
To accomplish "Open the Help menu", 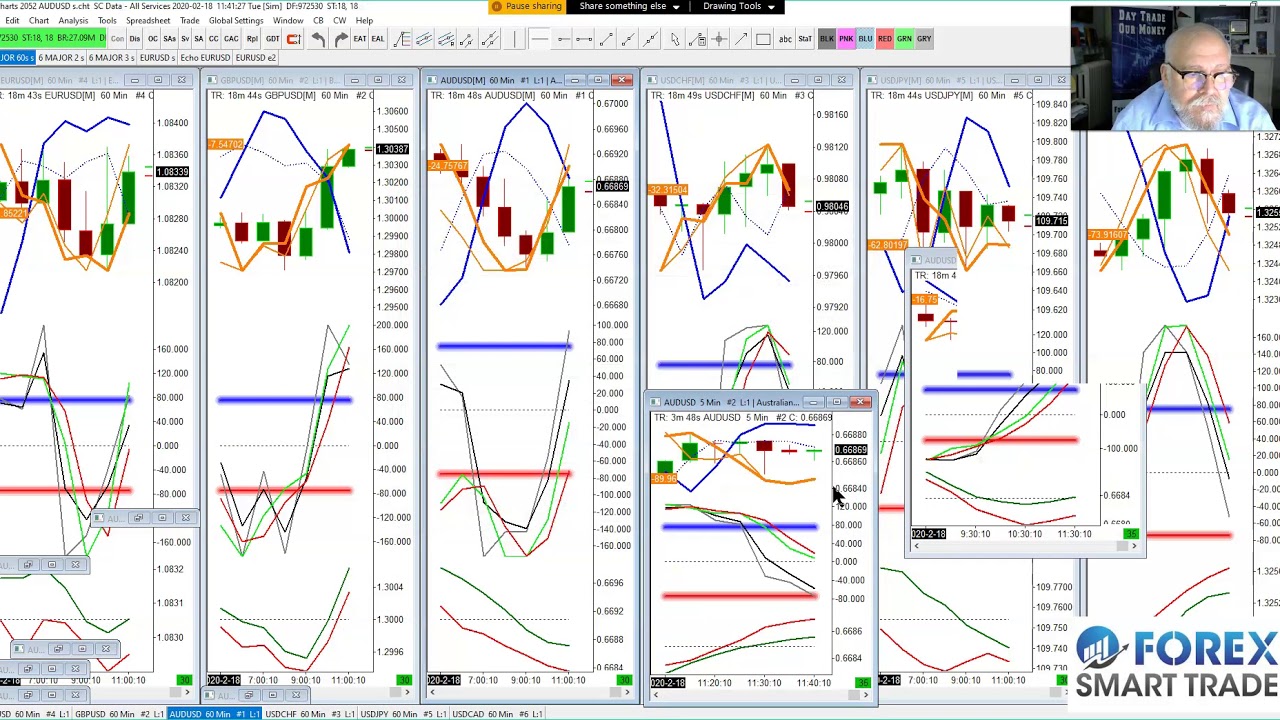I will pos(364,20).
